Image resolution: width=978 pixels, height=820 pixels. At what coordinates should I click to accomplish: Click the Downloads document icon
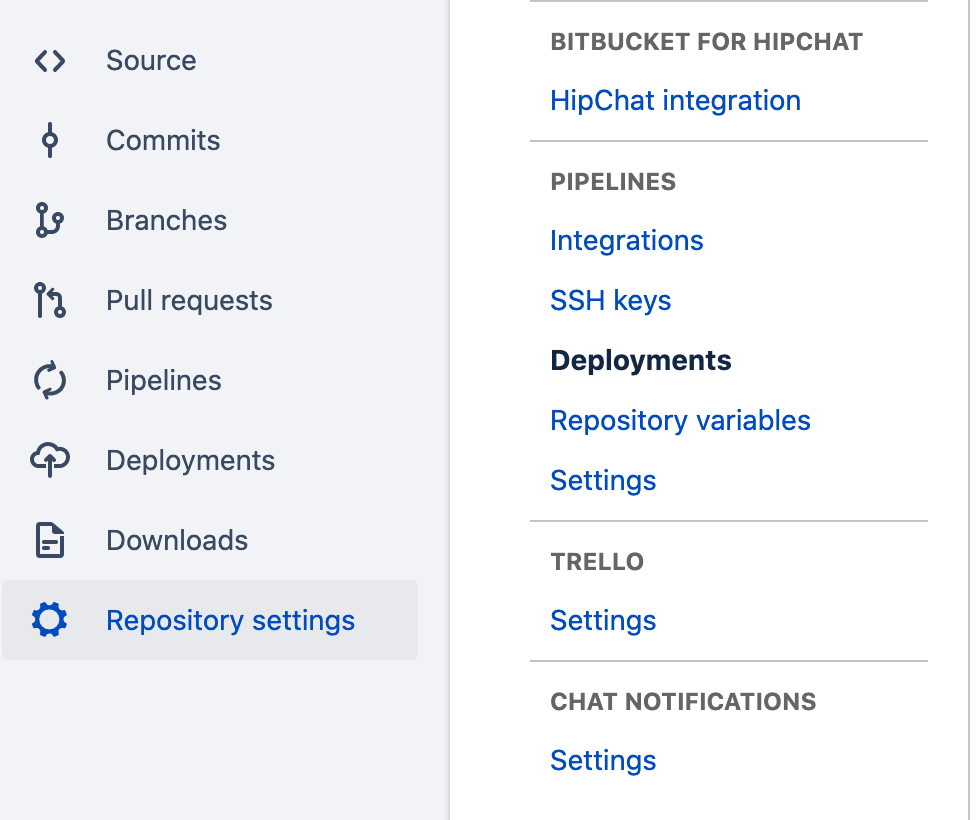click(x=49, y=540)
